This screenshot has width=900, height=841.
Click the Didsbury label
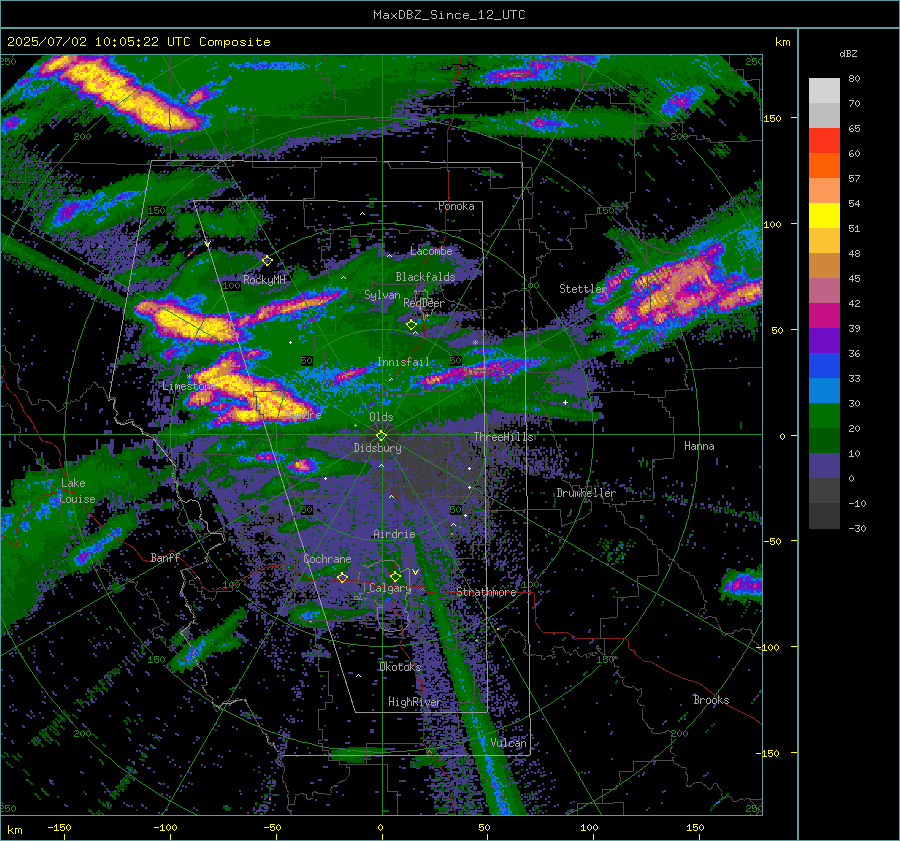pyautogui.click(x=378, y=448)
